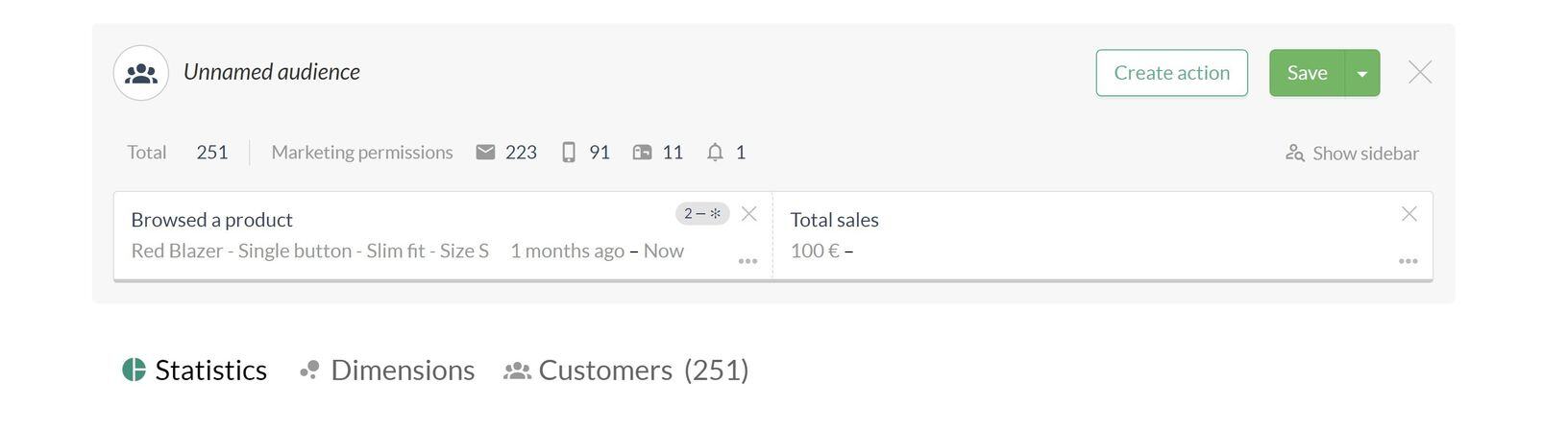Remove the Browsed a product filter
This screenshot has height=431, width=1568.
(749, 214)
